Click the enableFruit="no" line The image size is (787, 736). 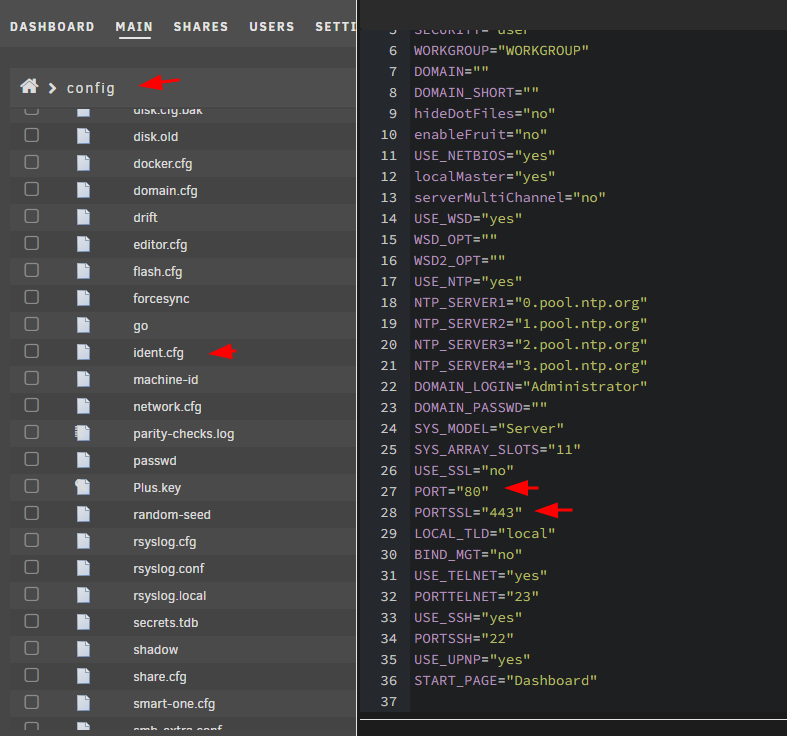480,135
